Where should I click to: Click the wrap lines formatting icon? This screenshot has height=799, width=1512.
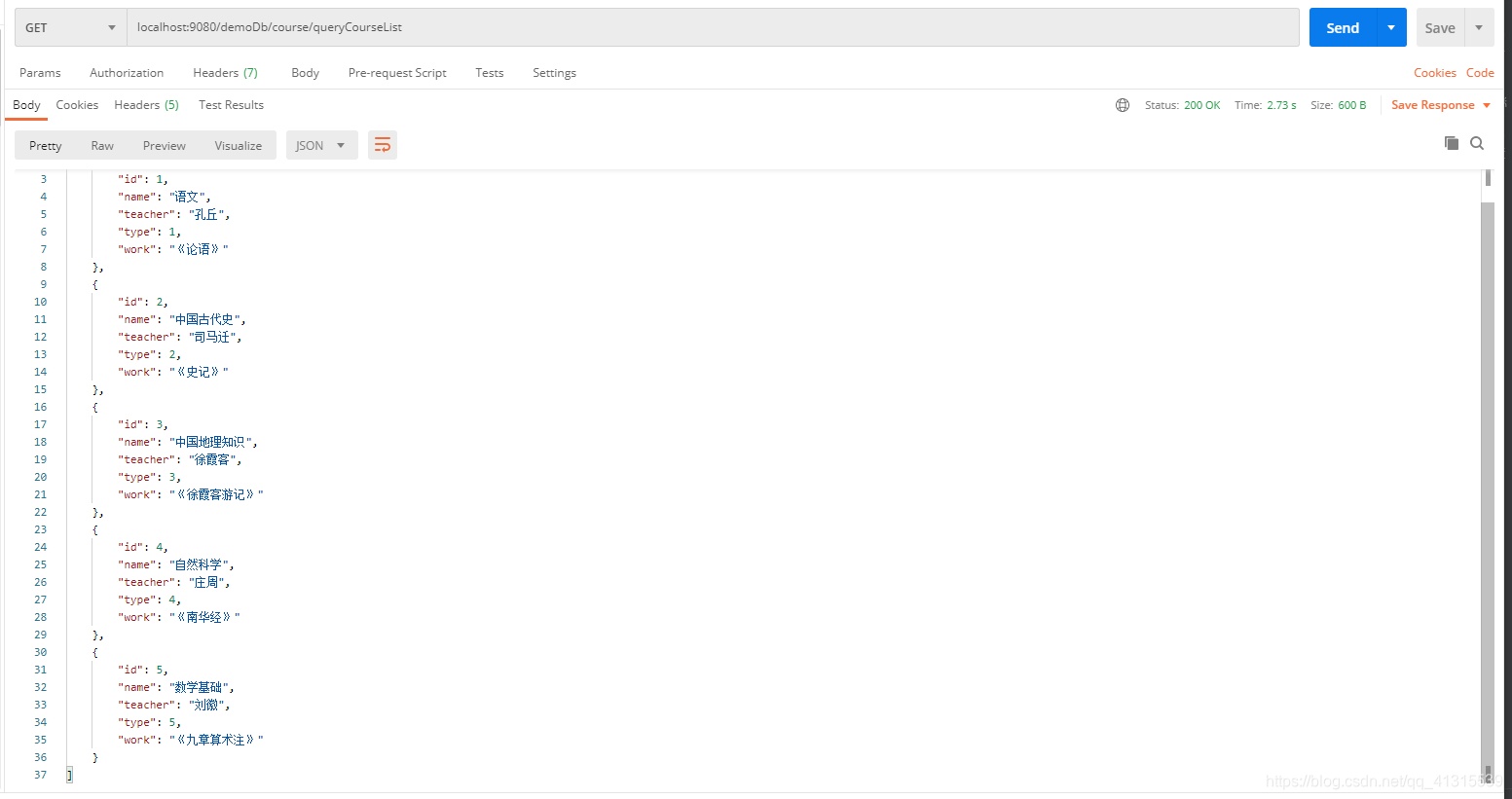point(382,144)
